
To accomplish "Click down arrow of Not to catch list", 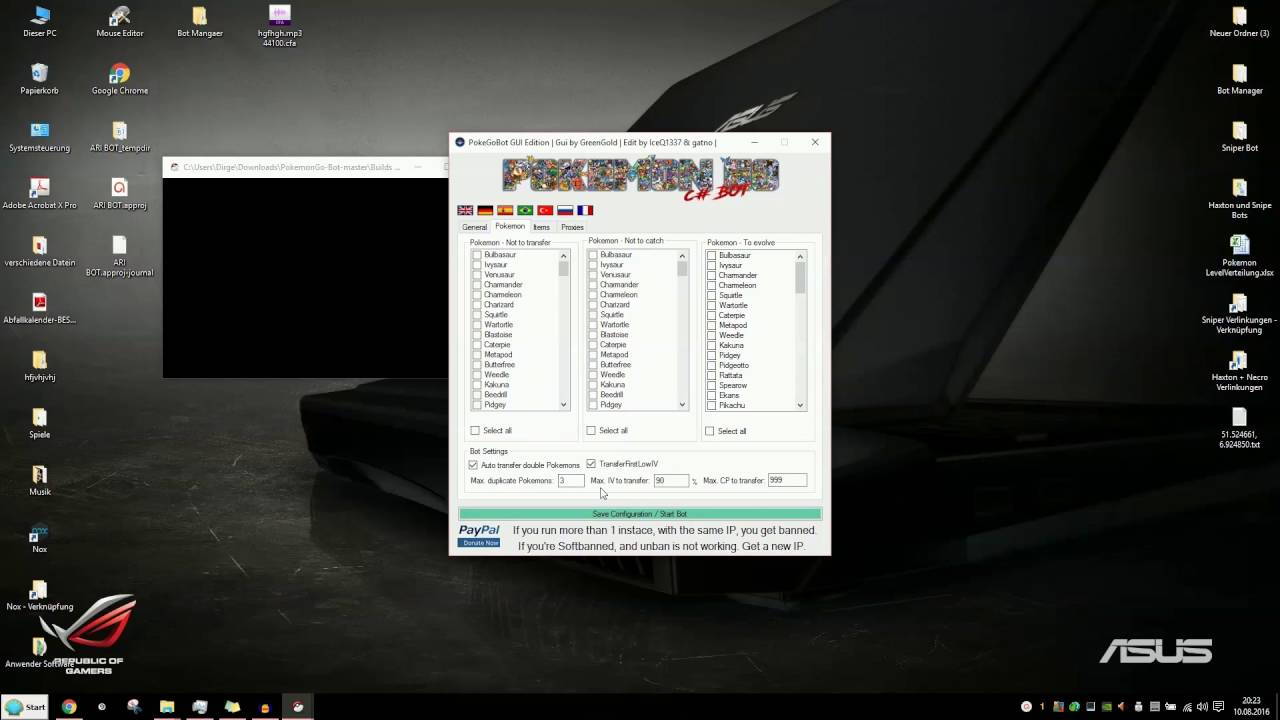I will click(682, 405).
